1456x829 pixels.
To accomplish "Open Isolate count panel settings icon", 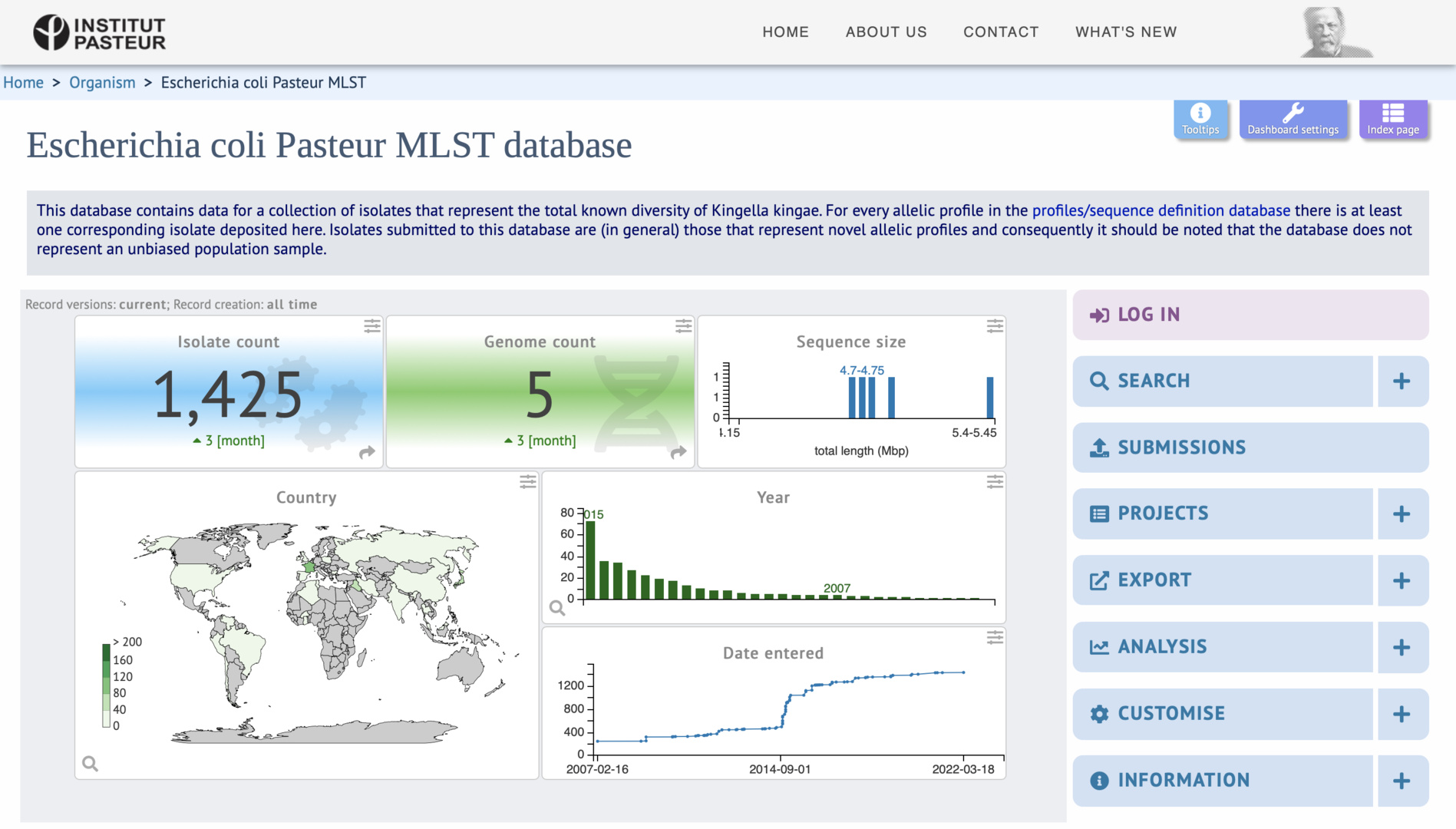I will (372, 326).
